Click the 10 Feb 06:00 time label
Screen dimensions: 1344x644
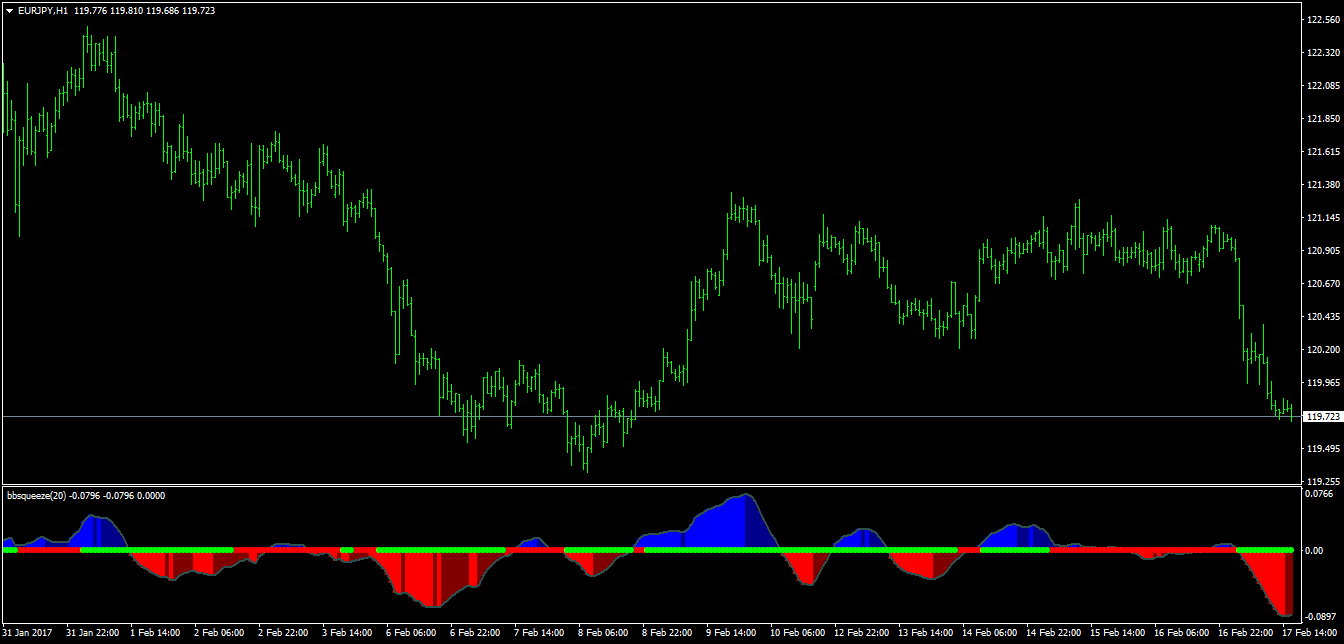798,634
